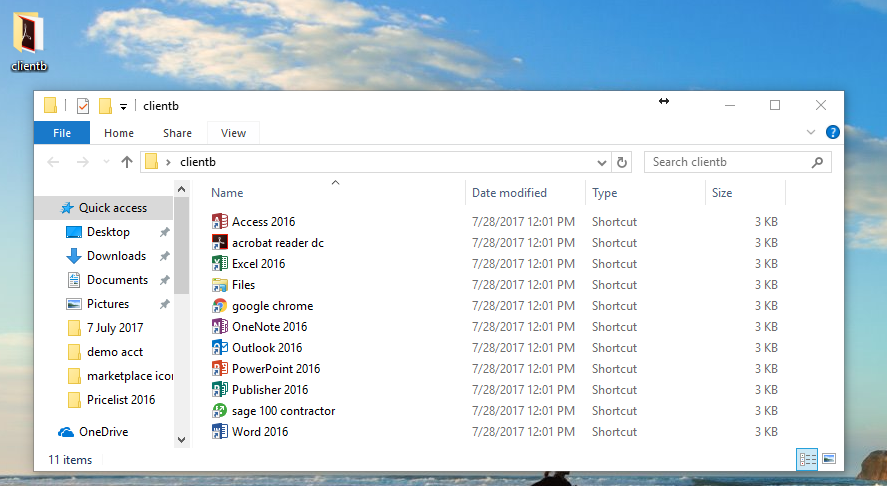Open the View ribbon tab
Image resolution: width=887 pixels, height=486 pixels.
[233, 133]
